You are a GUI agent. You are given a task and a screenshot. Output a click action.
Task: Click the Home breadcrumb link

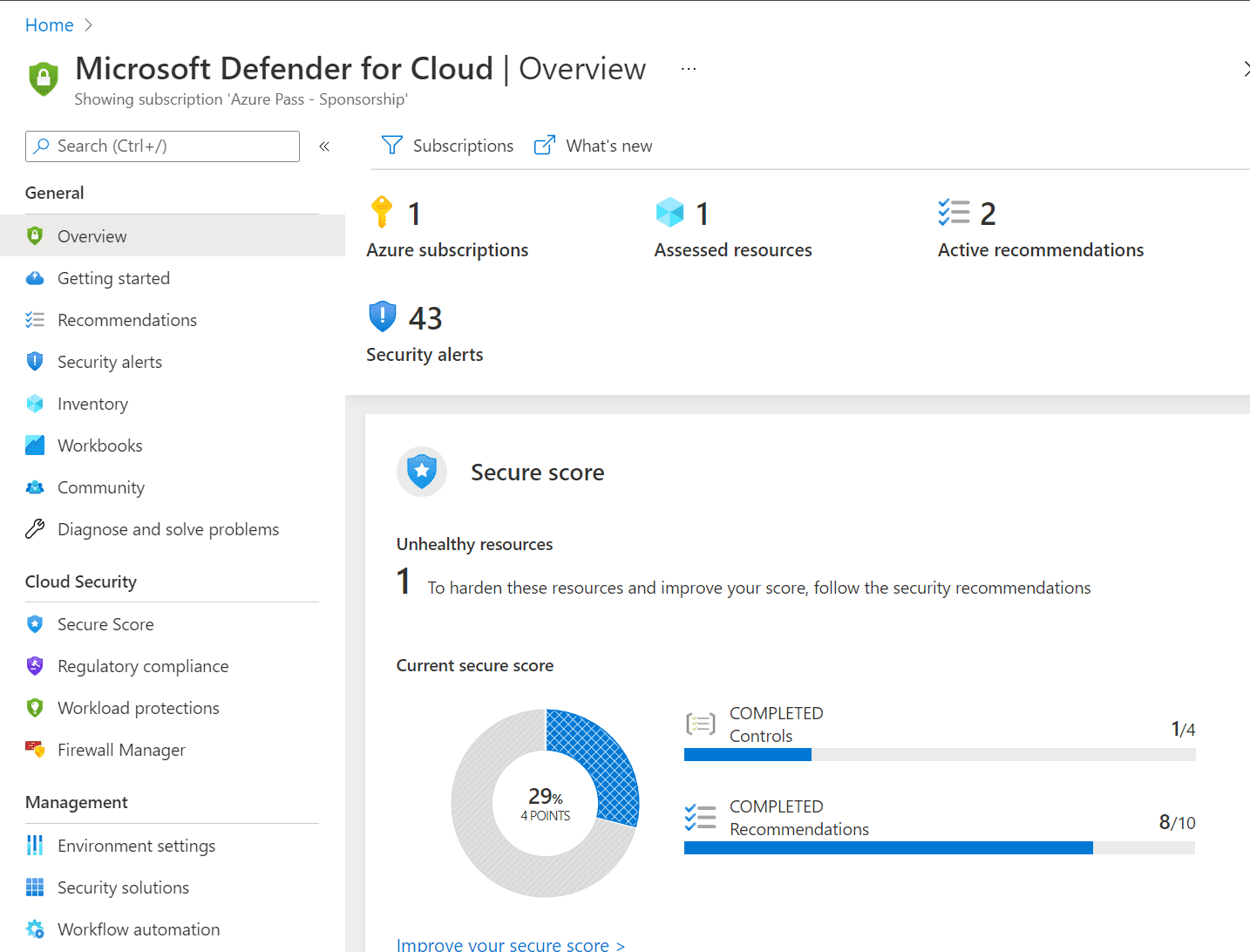pyautogui.click(x=49, y=25)
